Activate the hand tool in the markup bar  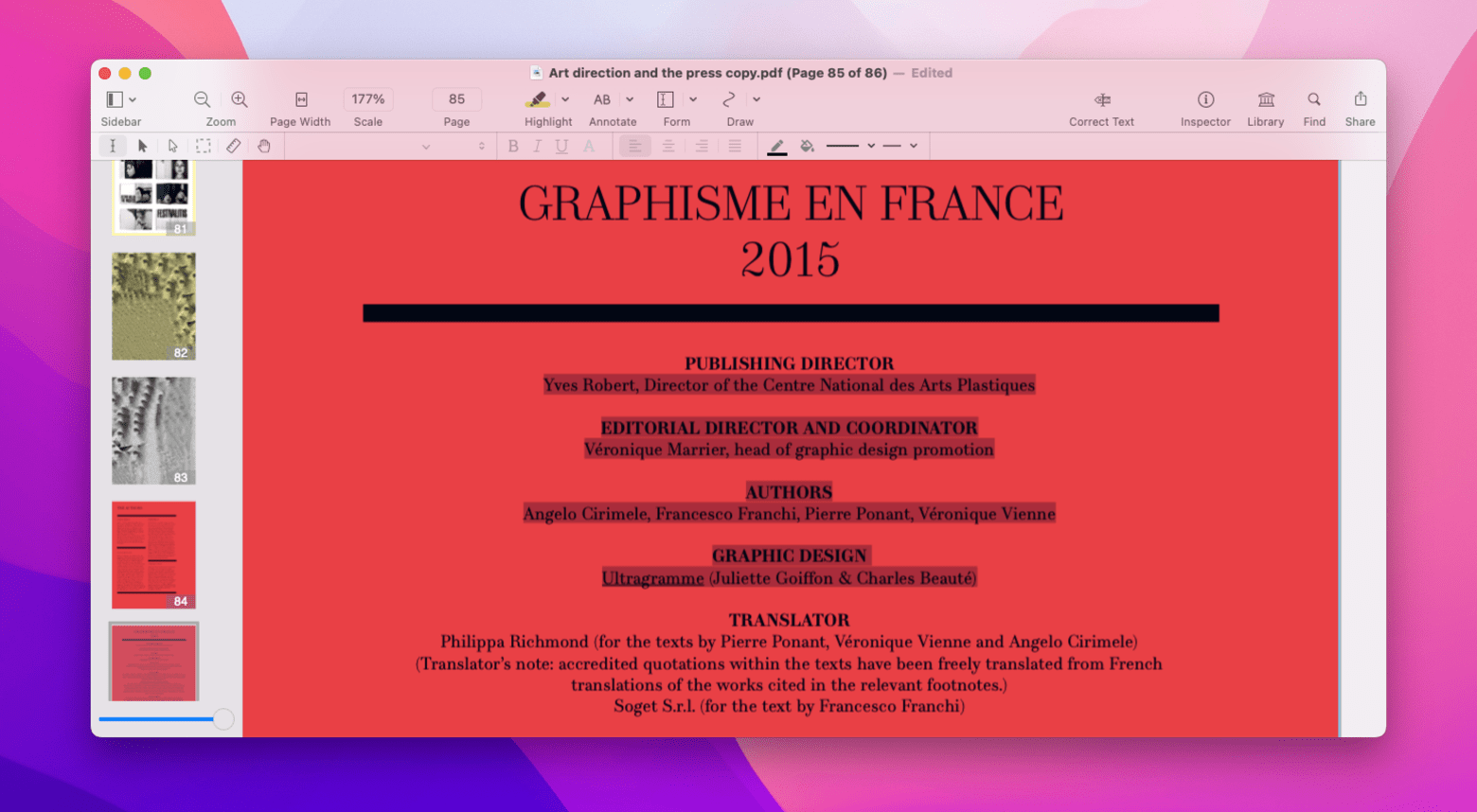point(264,145)
